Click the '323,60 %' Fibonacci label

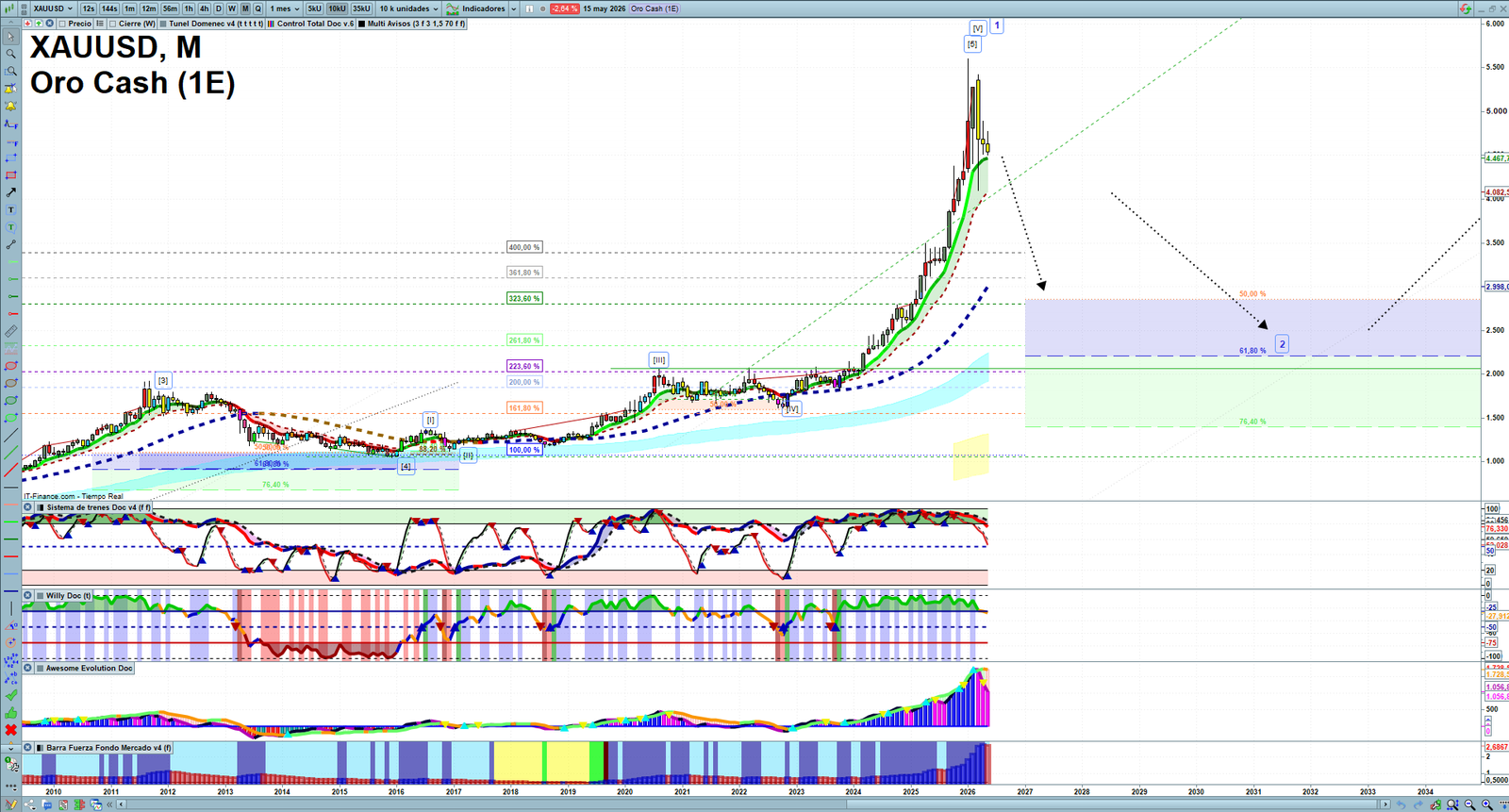click(524, 298)
